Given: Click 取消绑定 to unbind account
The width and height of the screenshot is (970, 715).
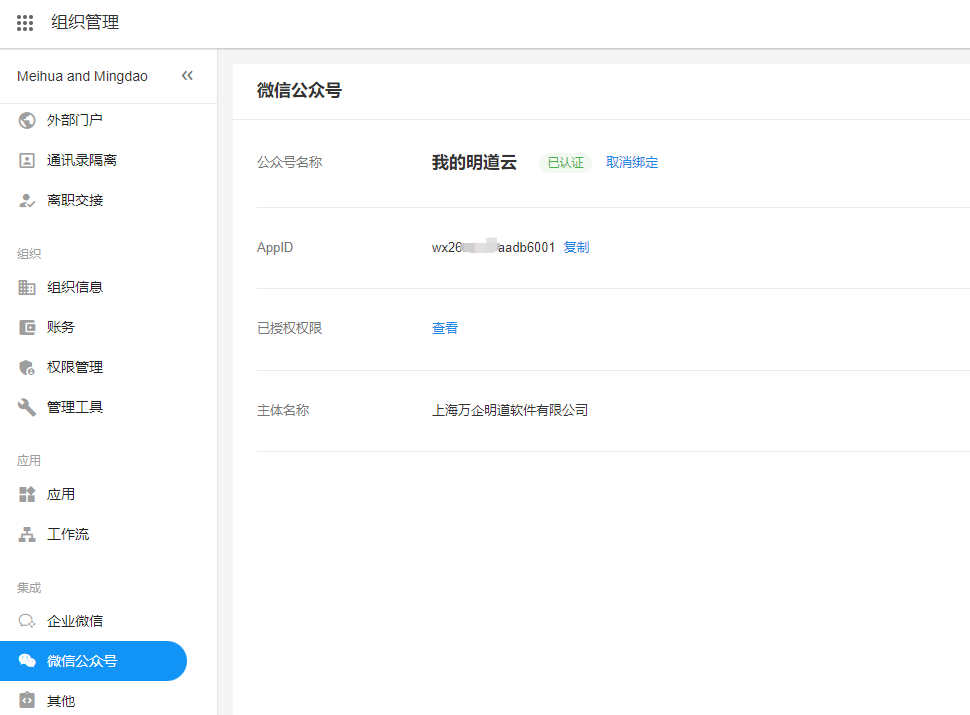Looking at the screenshot, I should [x=632, y=162].
